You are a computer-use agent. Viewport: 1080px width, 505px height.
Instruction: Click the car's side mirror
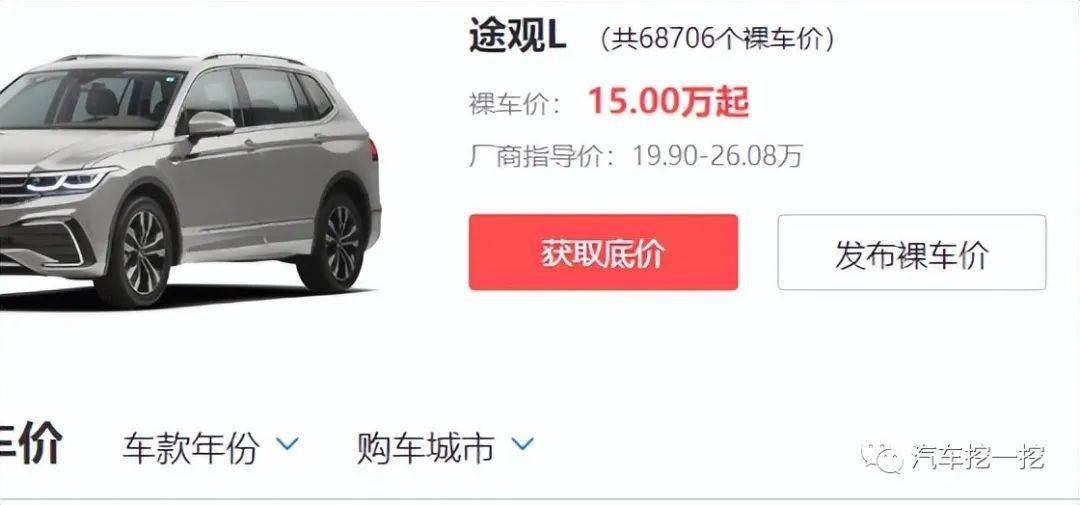tap(209, 127)
